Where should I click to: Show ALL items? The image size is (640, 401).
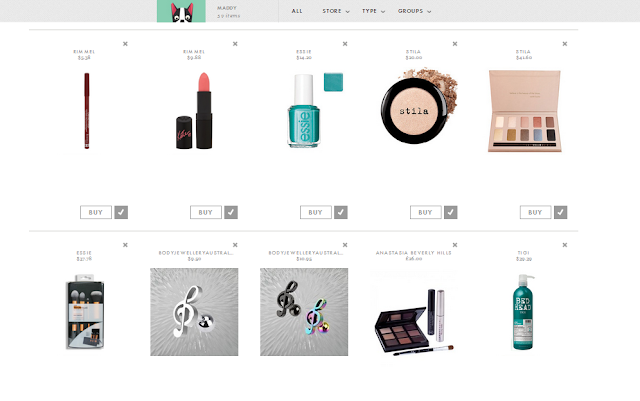[297, 11]
